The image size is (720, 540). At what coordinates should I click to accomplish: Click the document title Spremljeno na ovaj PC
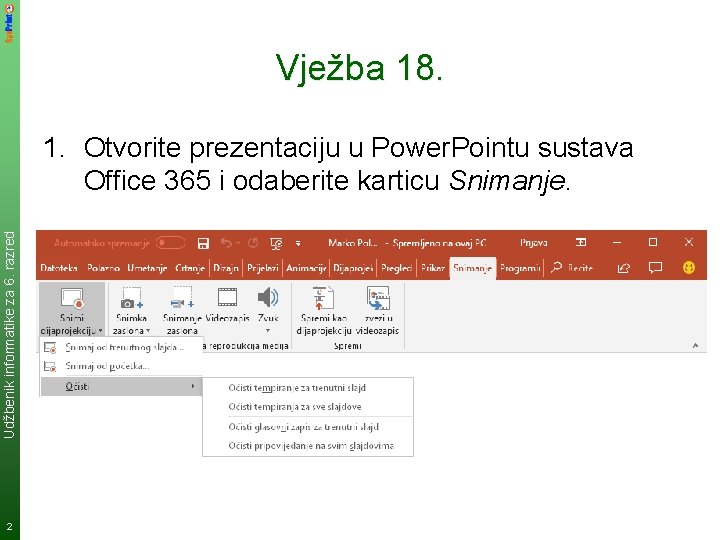439,243
